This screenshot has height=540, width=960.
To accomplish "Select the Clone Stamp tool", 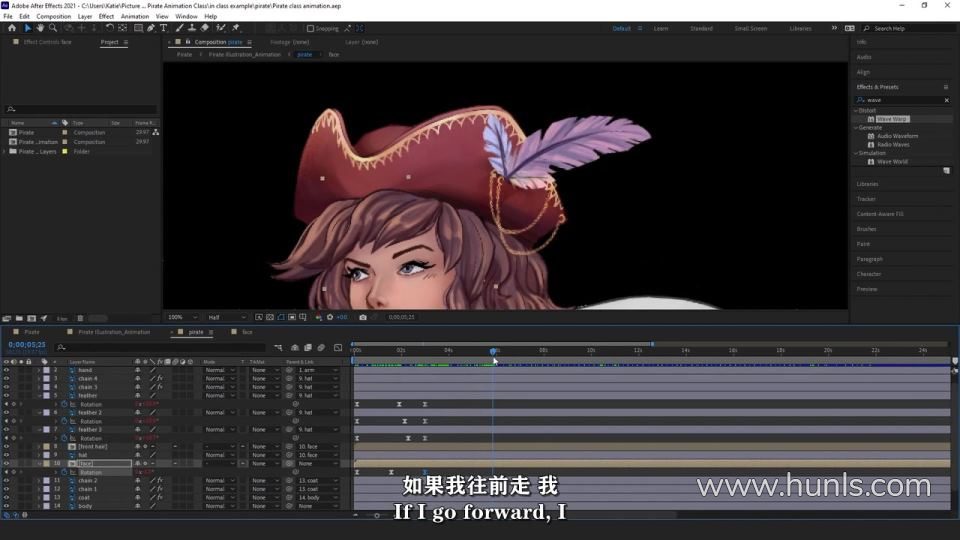I will 192,28.
